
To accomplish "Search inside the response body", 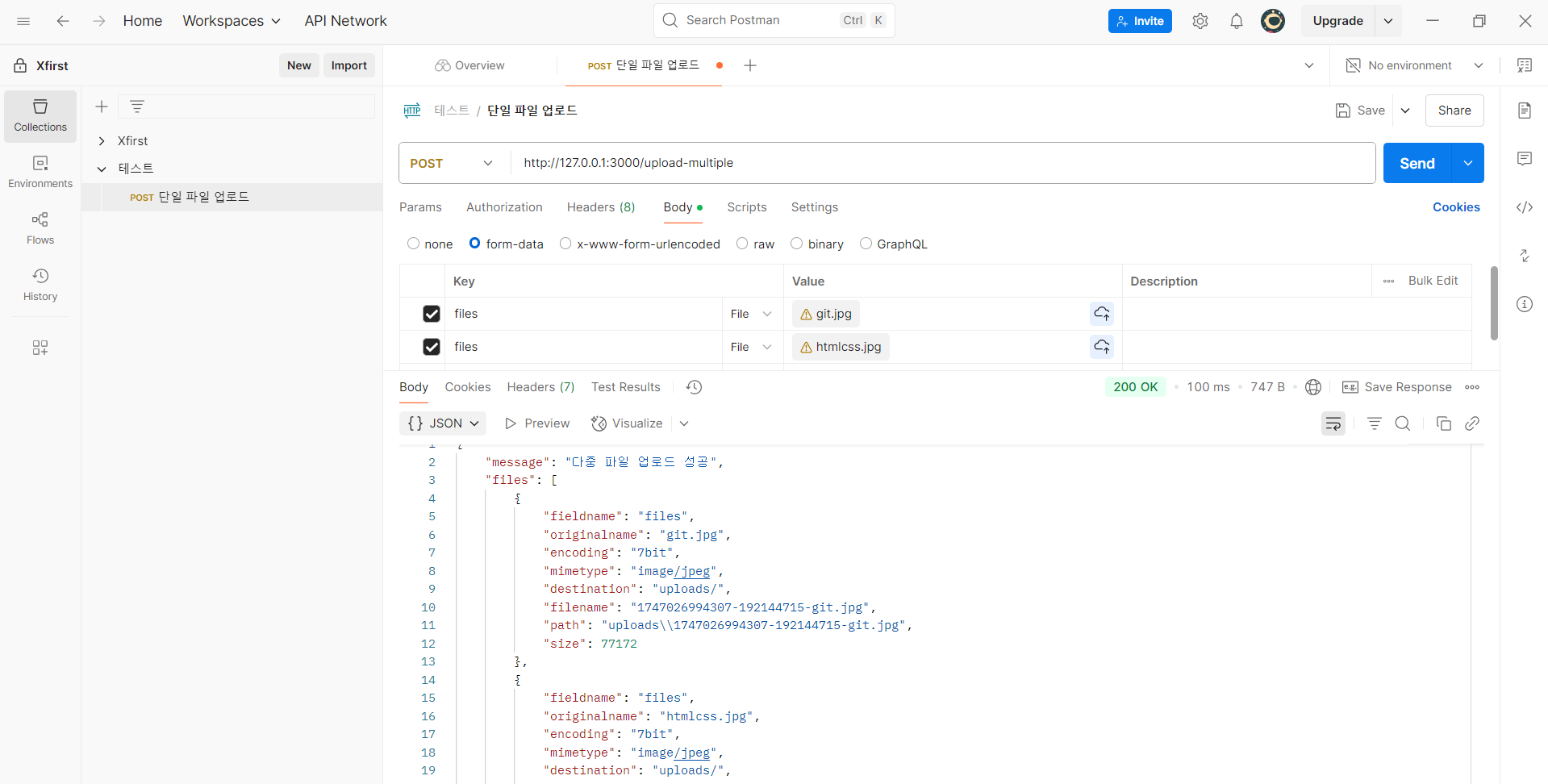I will coord(1403,423).
